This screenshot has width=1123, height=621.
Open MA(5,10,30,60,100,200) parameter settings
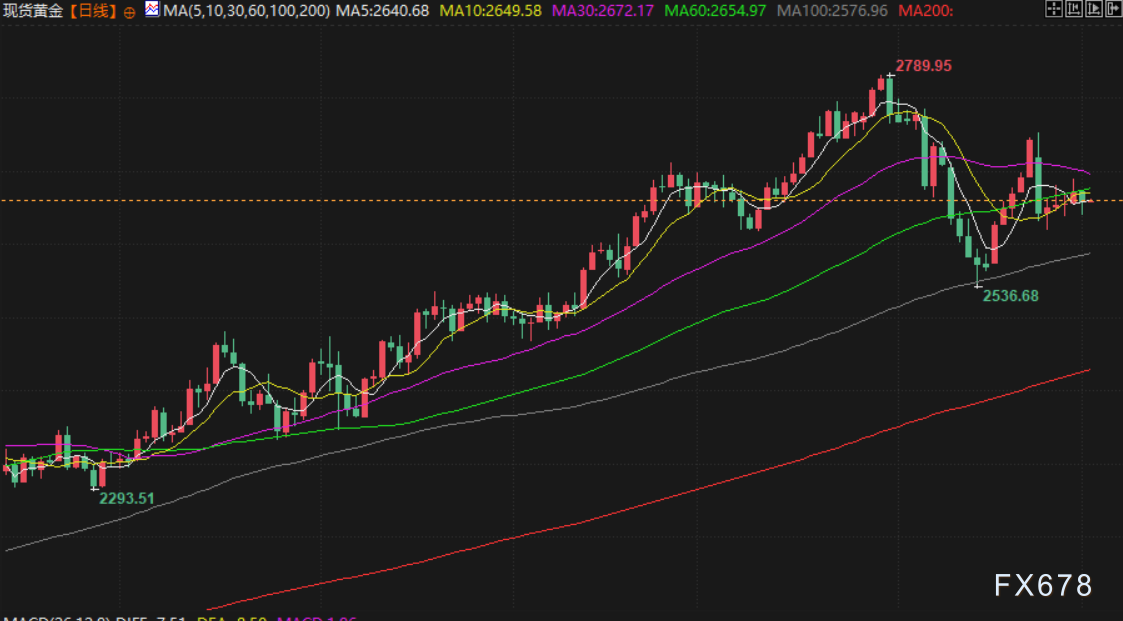click(247, 11)
